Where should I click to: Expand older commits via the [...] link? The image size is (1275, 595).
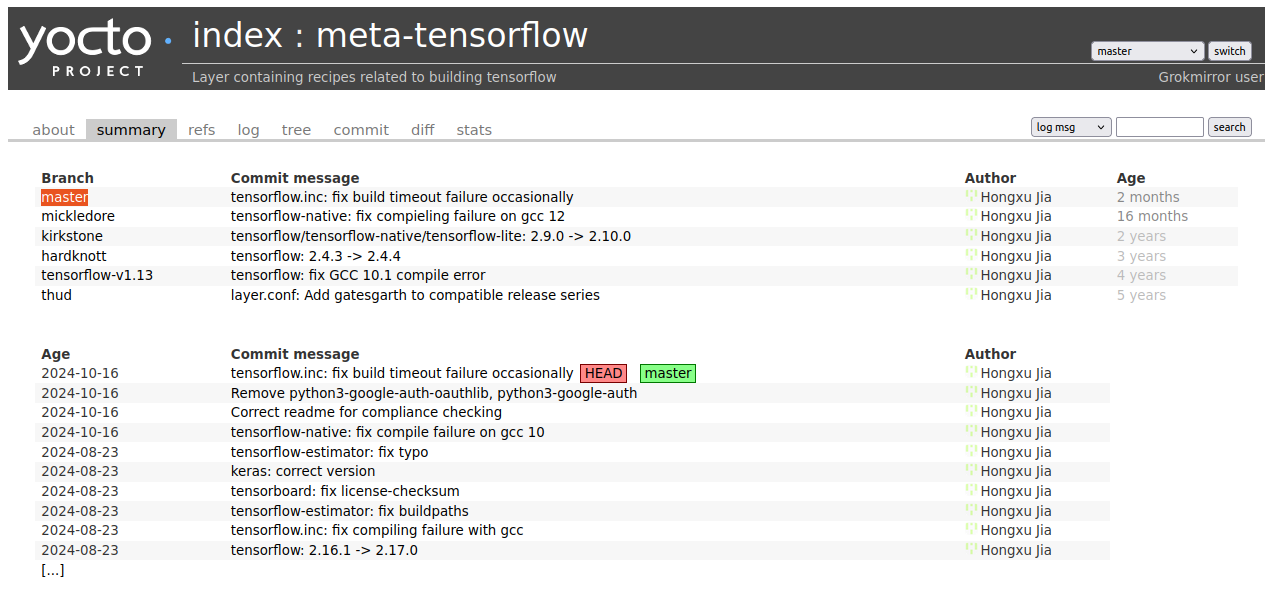point(51,569)
